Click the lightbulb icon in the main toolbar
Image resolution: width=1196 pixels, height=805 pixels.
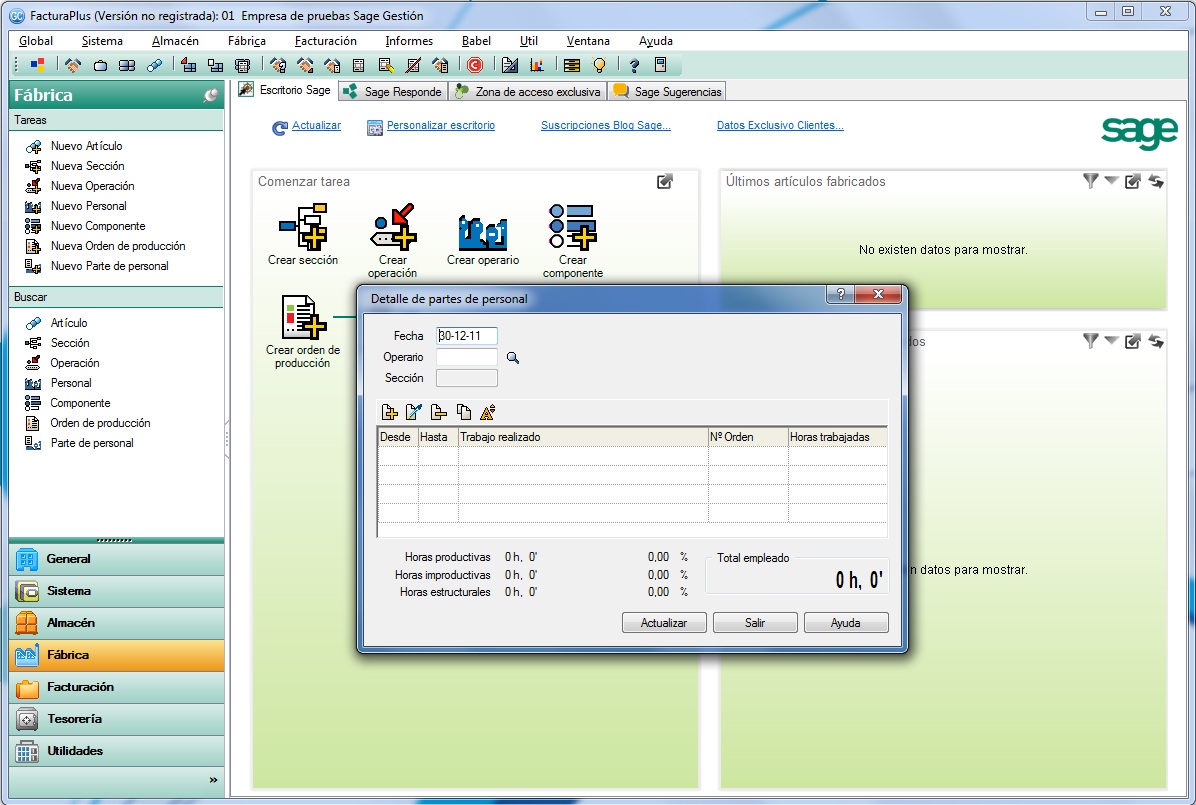(x=600, y=66)
